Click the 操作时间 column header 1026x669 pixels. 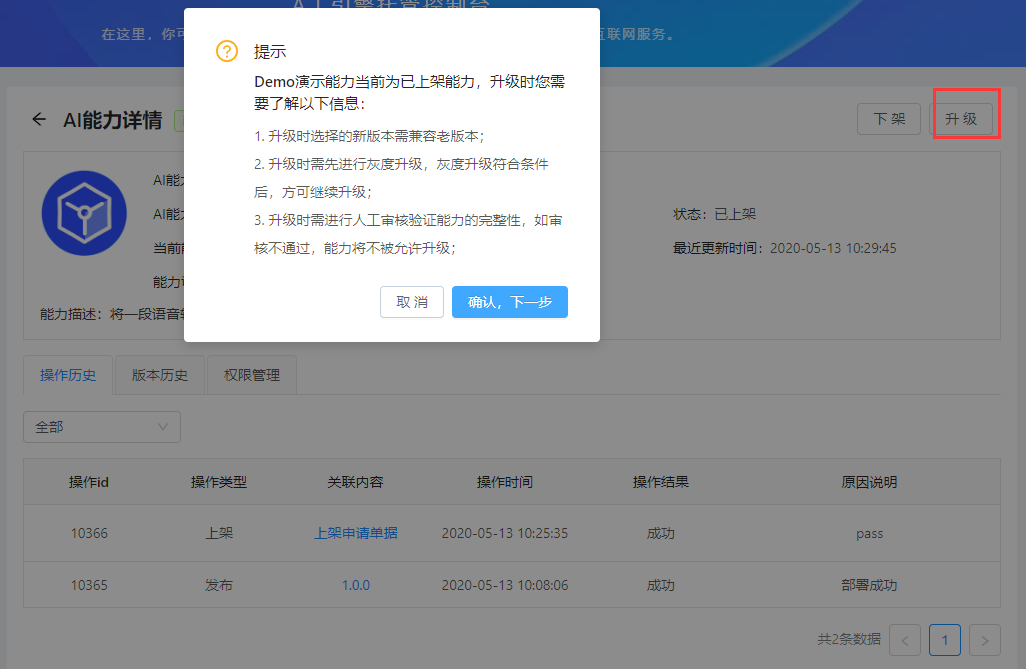pyautogui.click(x=504, y=482)
